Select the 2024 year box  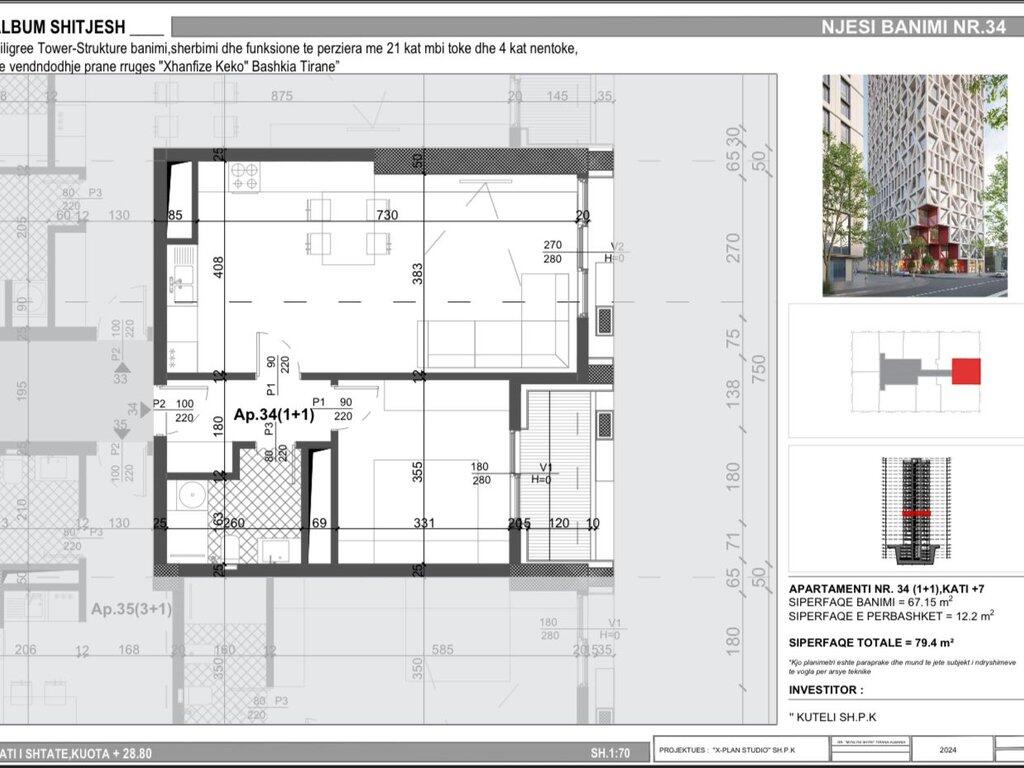(947, 748)
